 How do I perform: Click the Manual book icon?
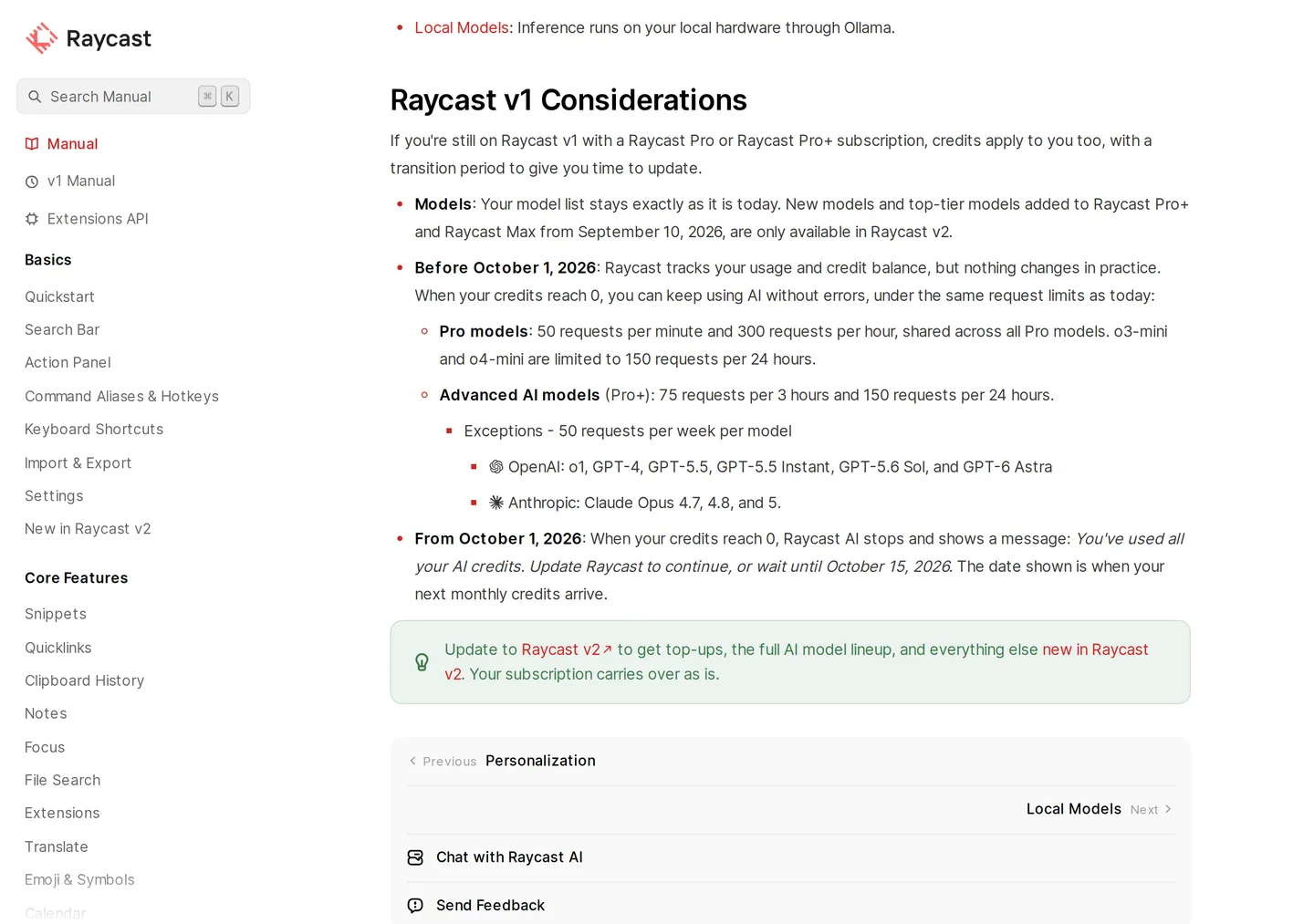coord(32,144)
